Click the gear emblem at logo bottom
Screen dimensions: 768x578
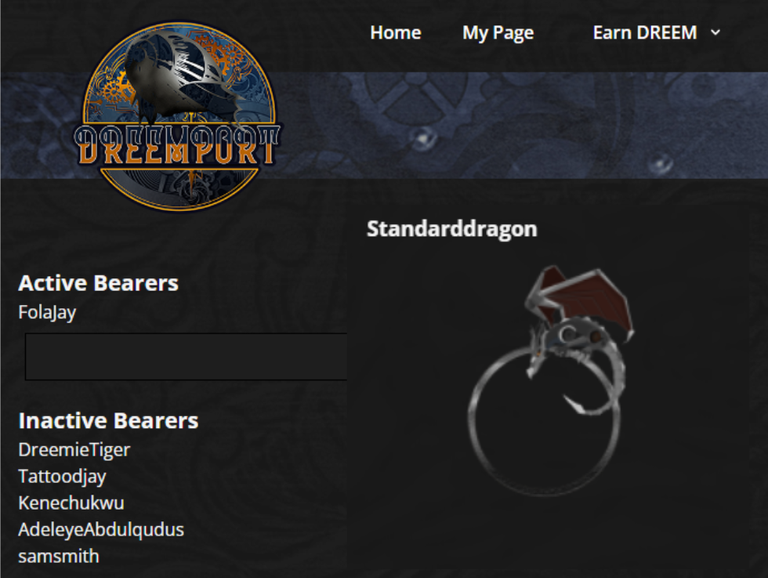[x=180, y=189]
